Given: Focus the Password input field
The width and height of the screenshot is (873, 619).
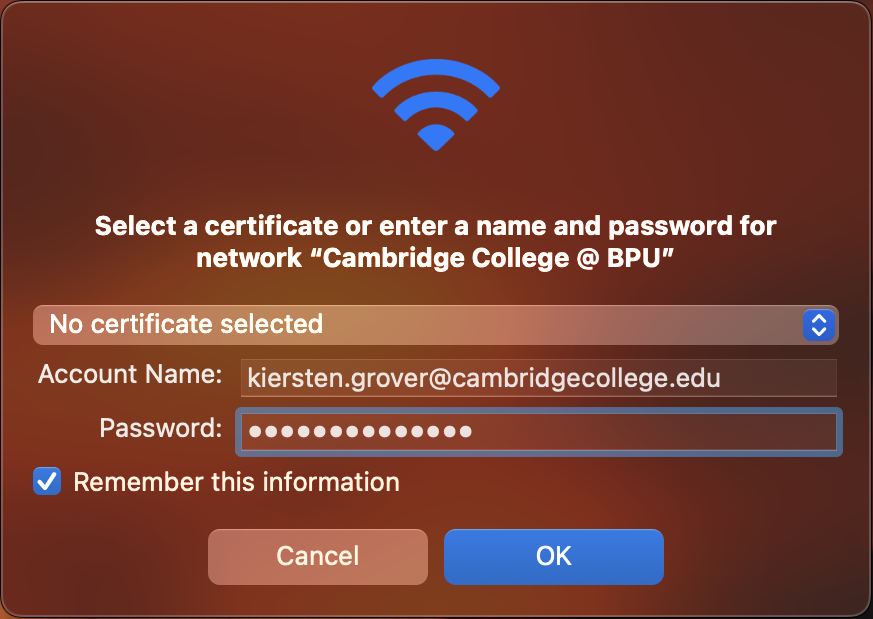Looking at the screenshot, I should pyautogui.click(x=538, y=431).
